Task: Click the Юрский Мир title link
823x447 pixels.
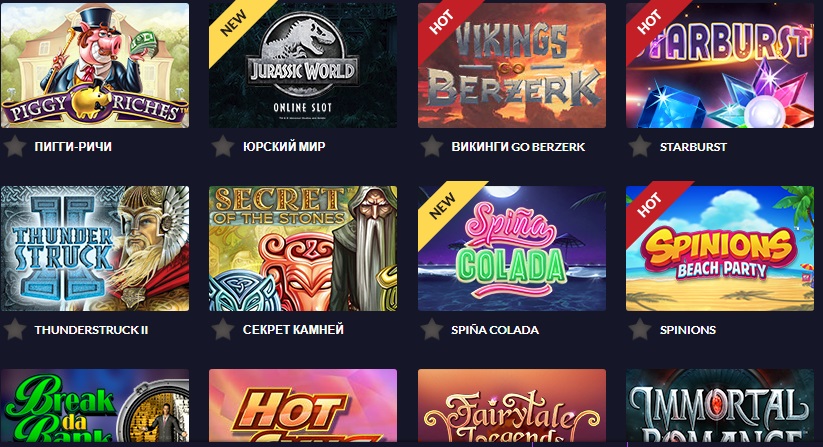Action: click(284, 146)
